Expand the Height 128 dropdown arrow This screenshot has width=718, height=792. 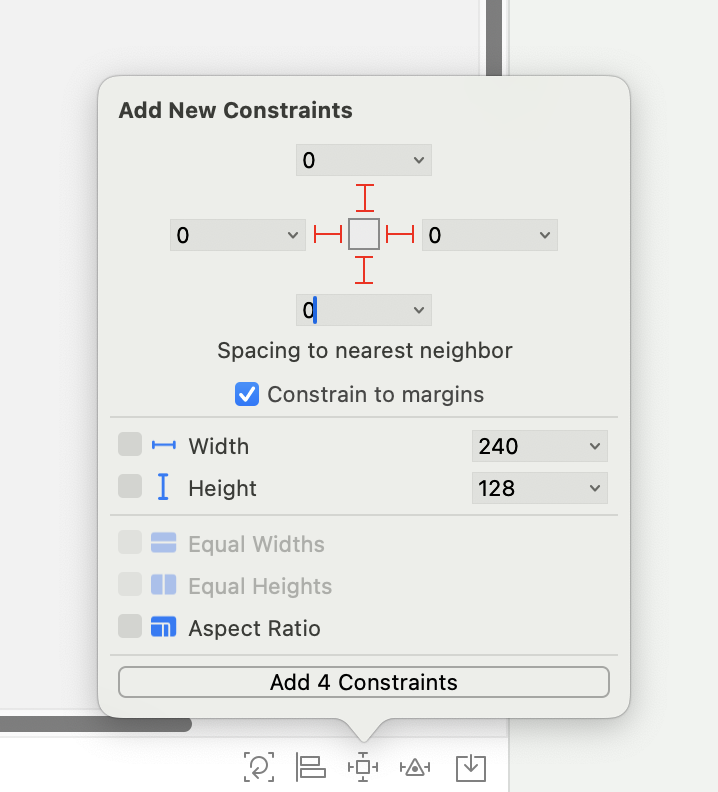(x=595, y=488)
